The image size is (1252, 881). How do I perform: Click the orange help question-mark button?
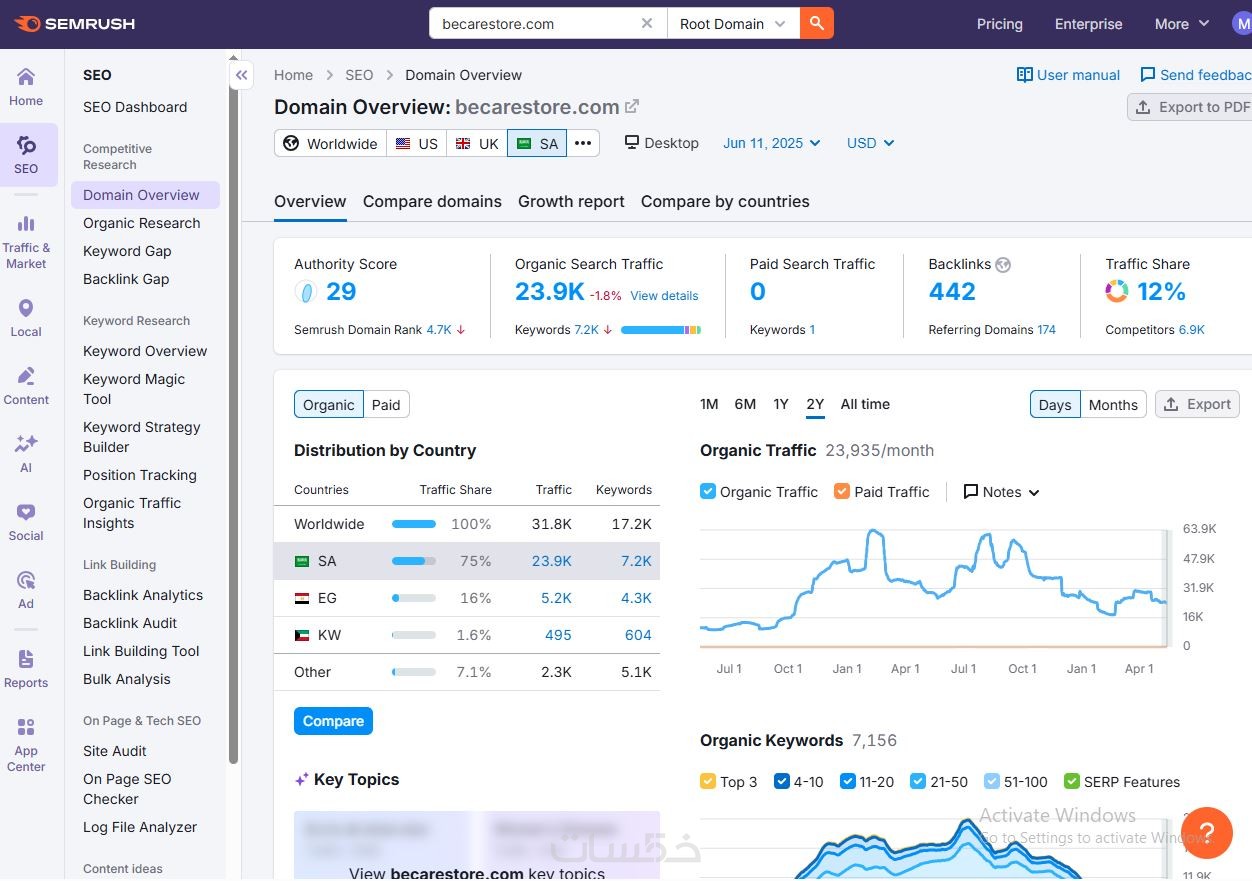(1206, 832)
